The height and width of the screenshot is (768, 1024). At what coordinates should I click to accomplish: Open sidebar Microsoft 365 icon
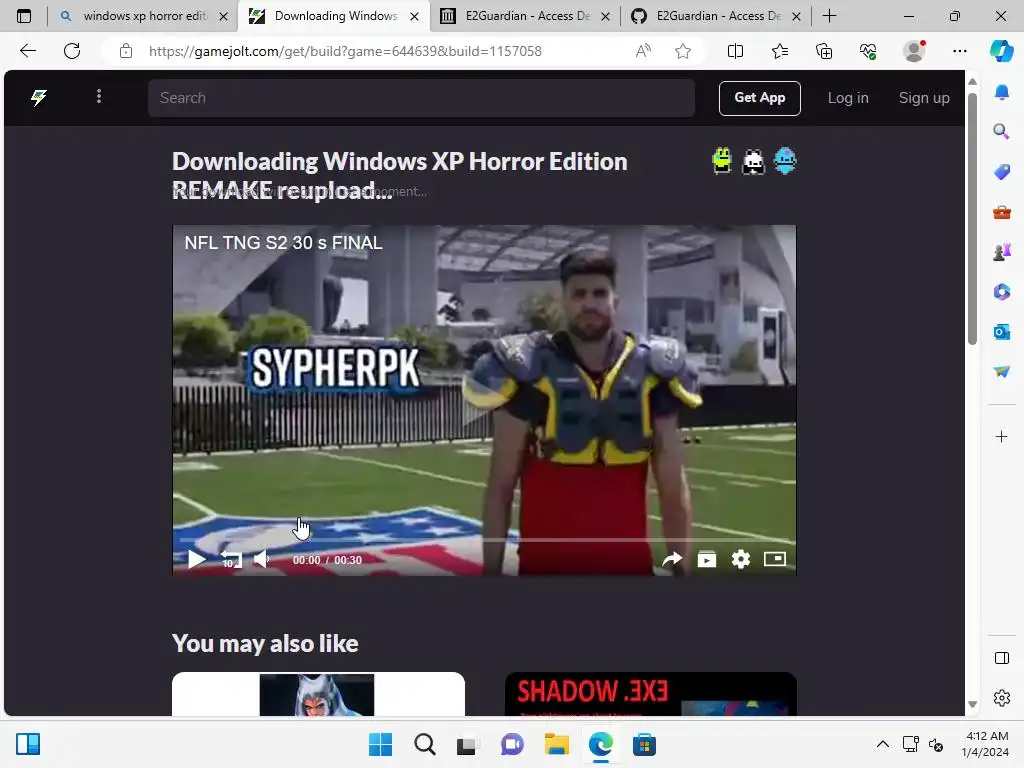[x=1001, y=291]
